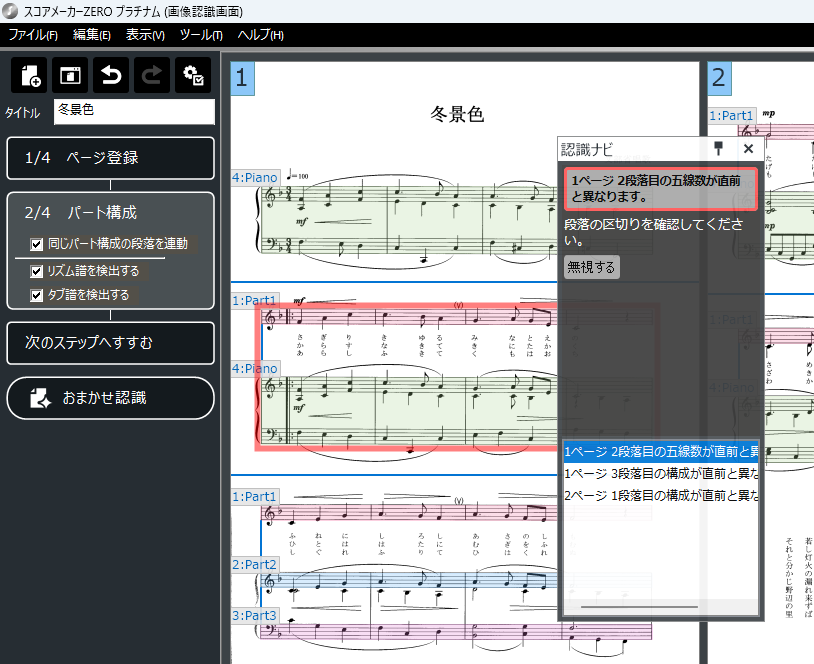
Task: Click the タイトル text field
Action: click(x=134, y=111)
